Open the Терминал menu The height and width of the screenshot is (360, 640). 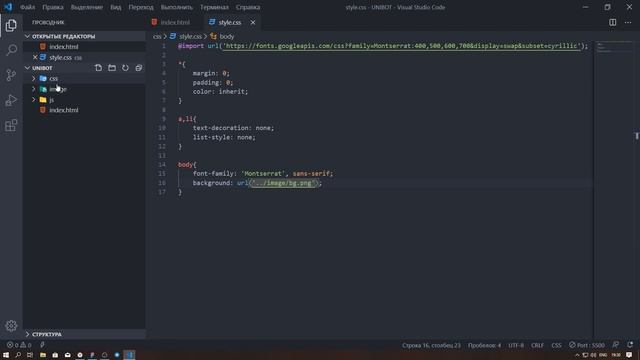click(214, 7)
